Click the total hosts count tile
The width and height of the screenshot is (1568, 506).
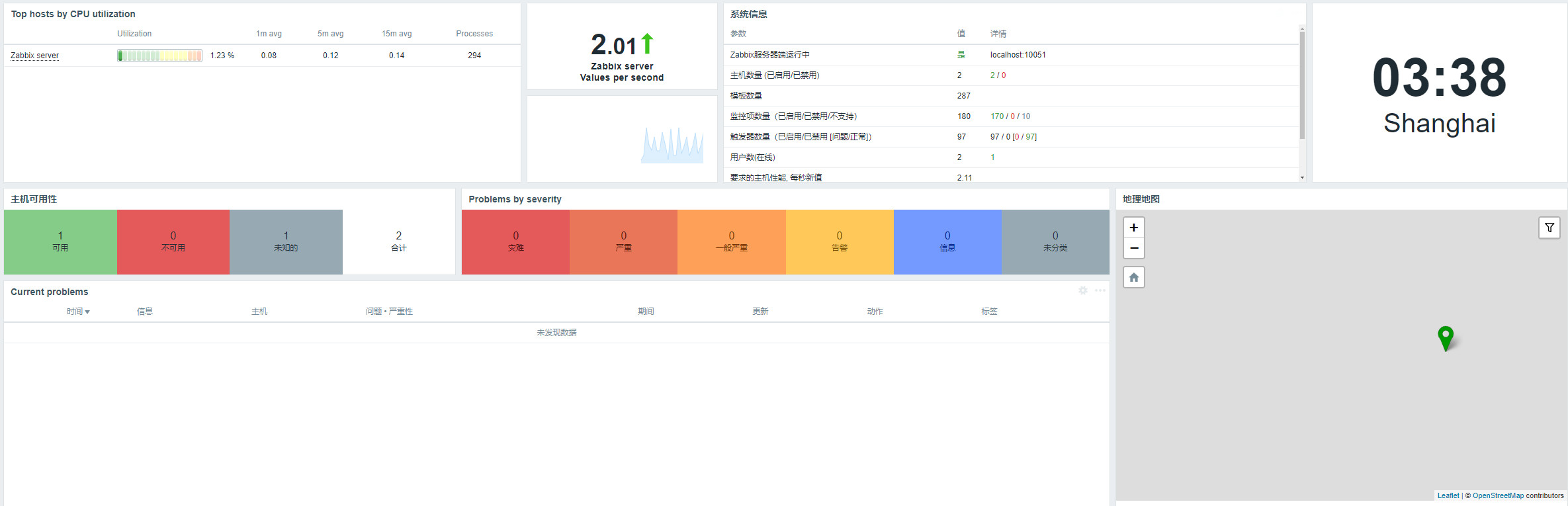coord(399,241)
